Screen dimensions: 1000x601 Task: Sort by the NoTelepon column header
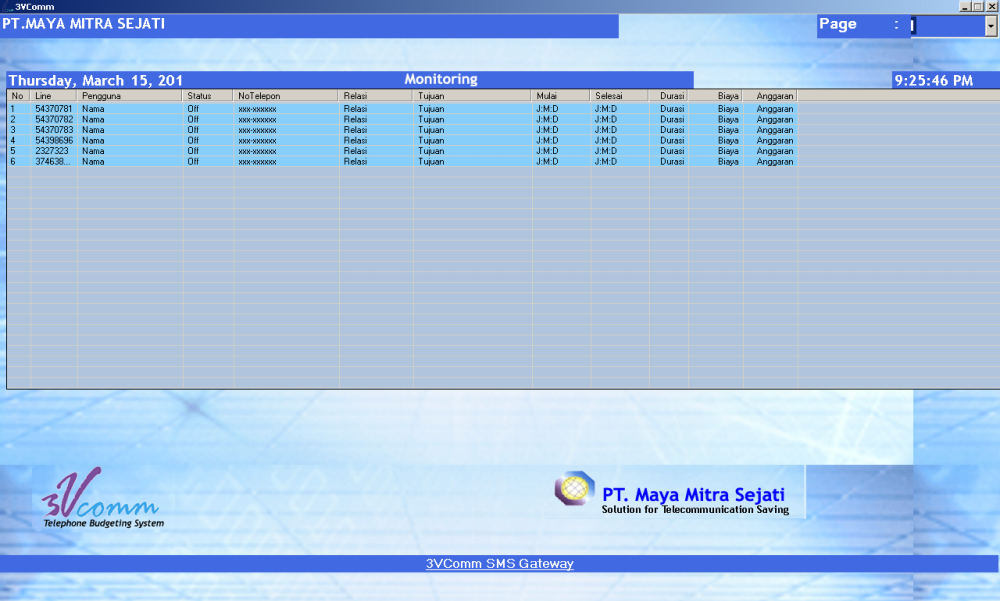[x=285, y=96]
